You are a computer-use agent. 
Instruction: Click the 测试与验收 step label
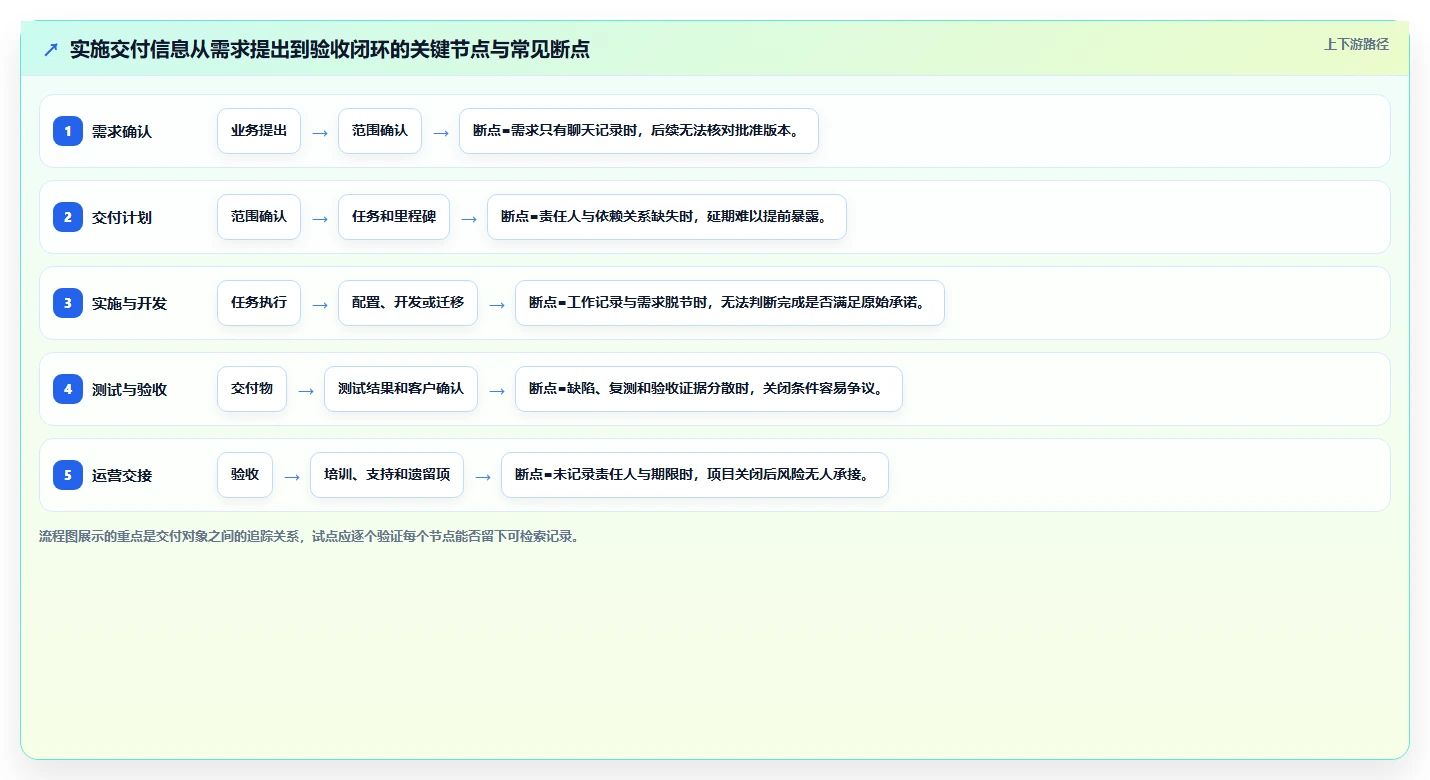(129, 389)
